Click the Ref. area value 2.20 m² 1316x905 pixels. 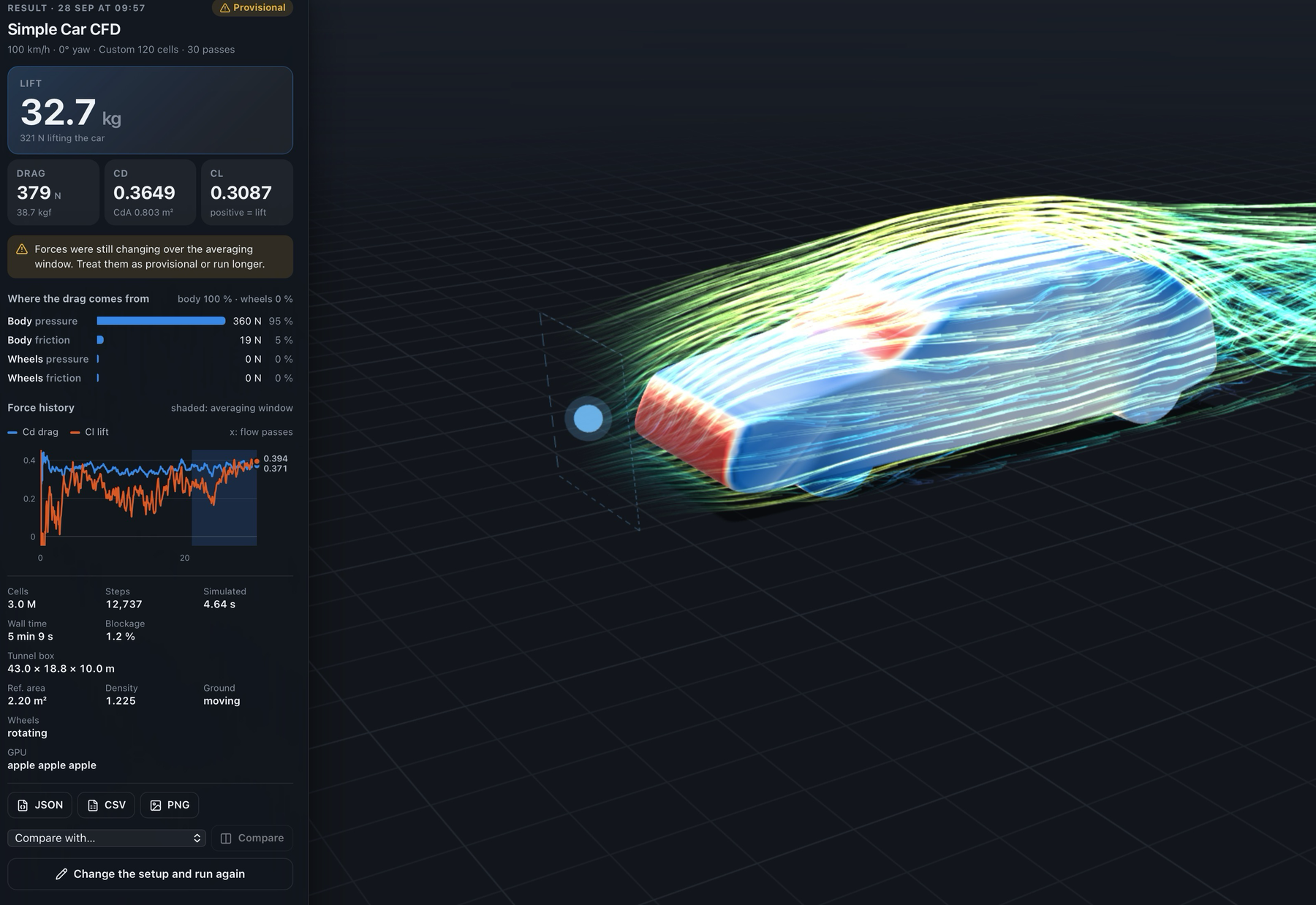27,701
